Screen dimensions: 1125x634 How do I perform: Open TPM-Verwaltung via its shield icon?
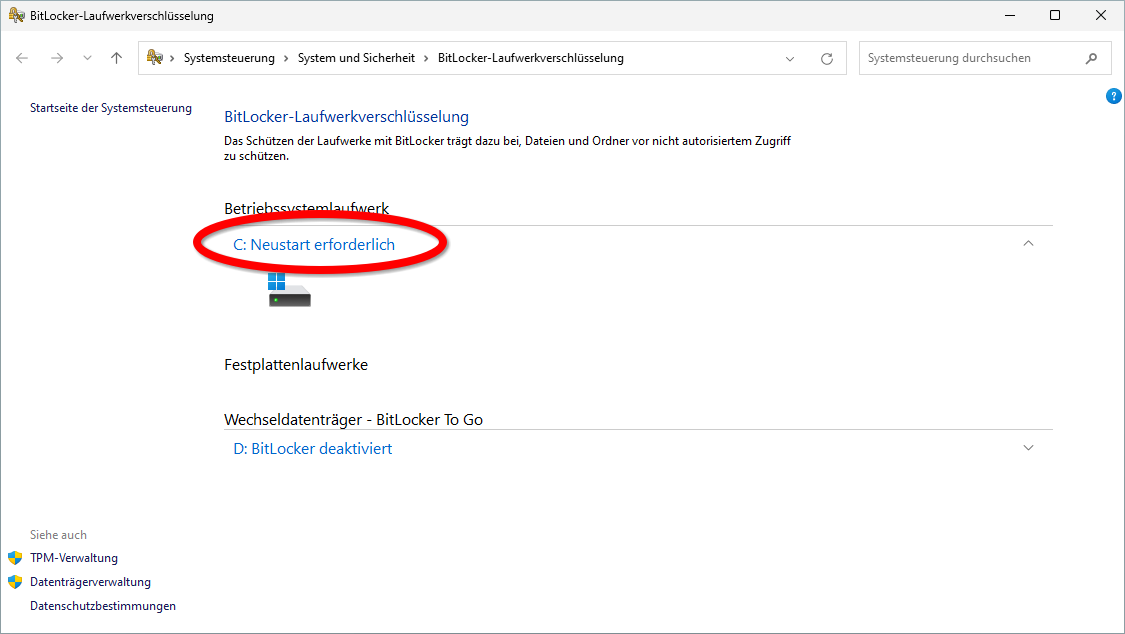coord(16,558)
